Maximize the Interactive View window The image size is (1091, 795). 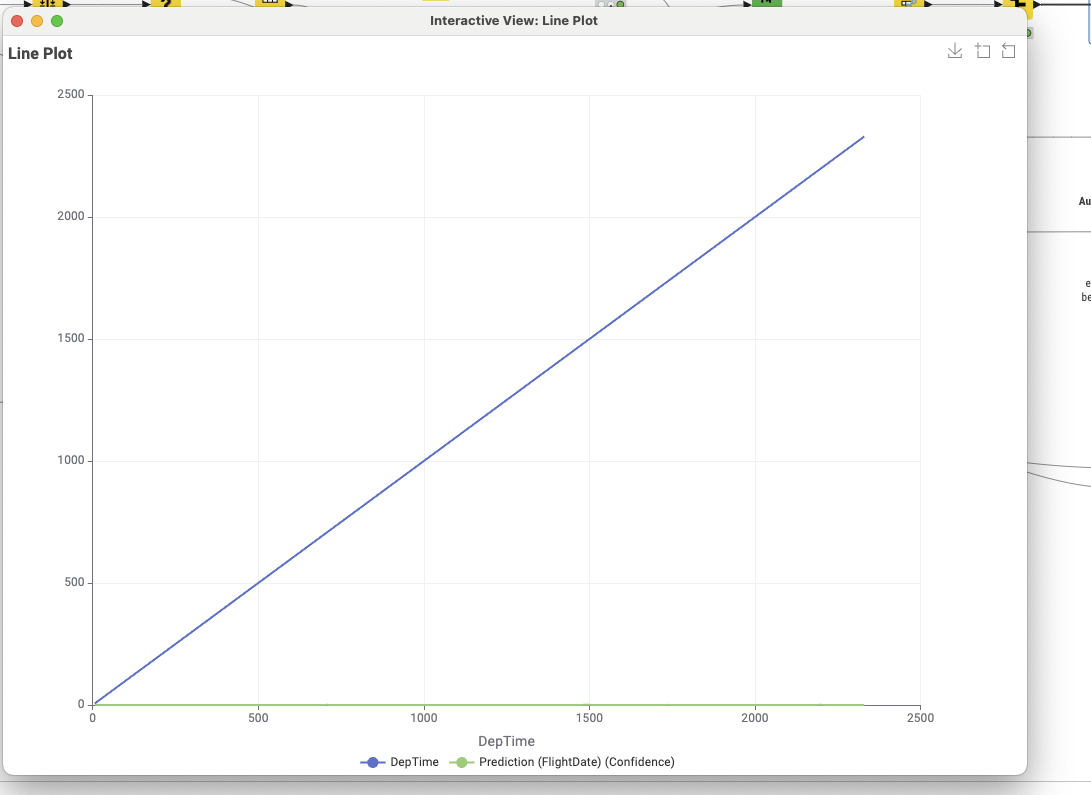tap(57, 20)
